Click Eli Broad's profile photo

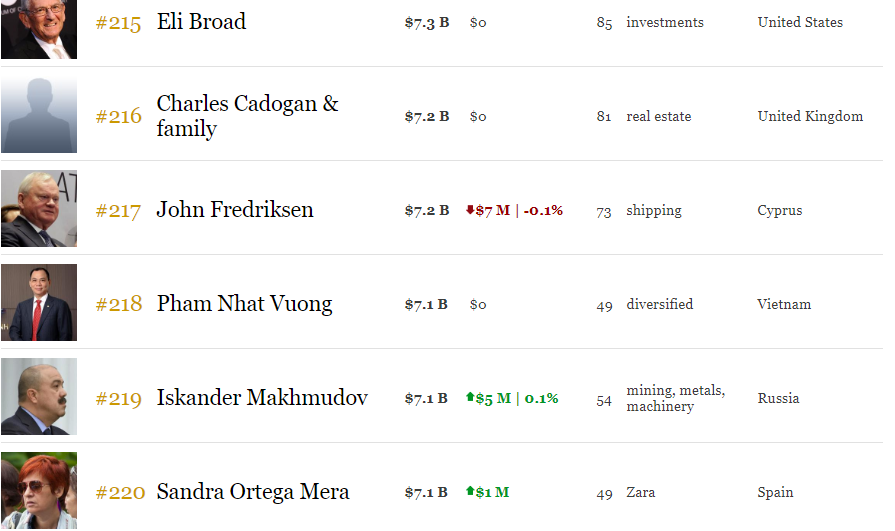(x=38, y=28)
